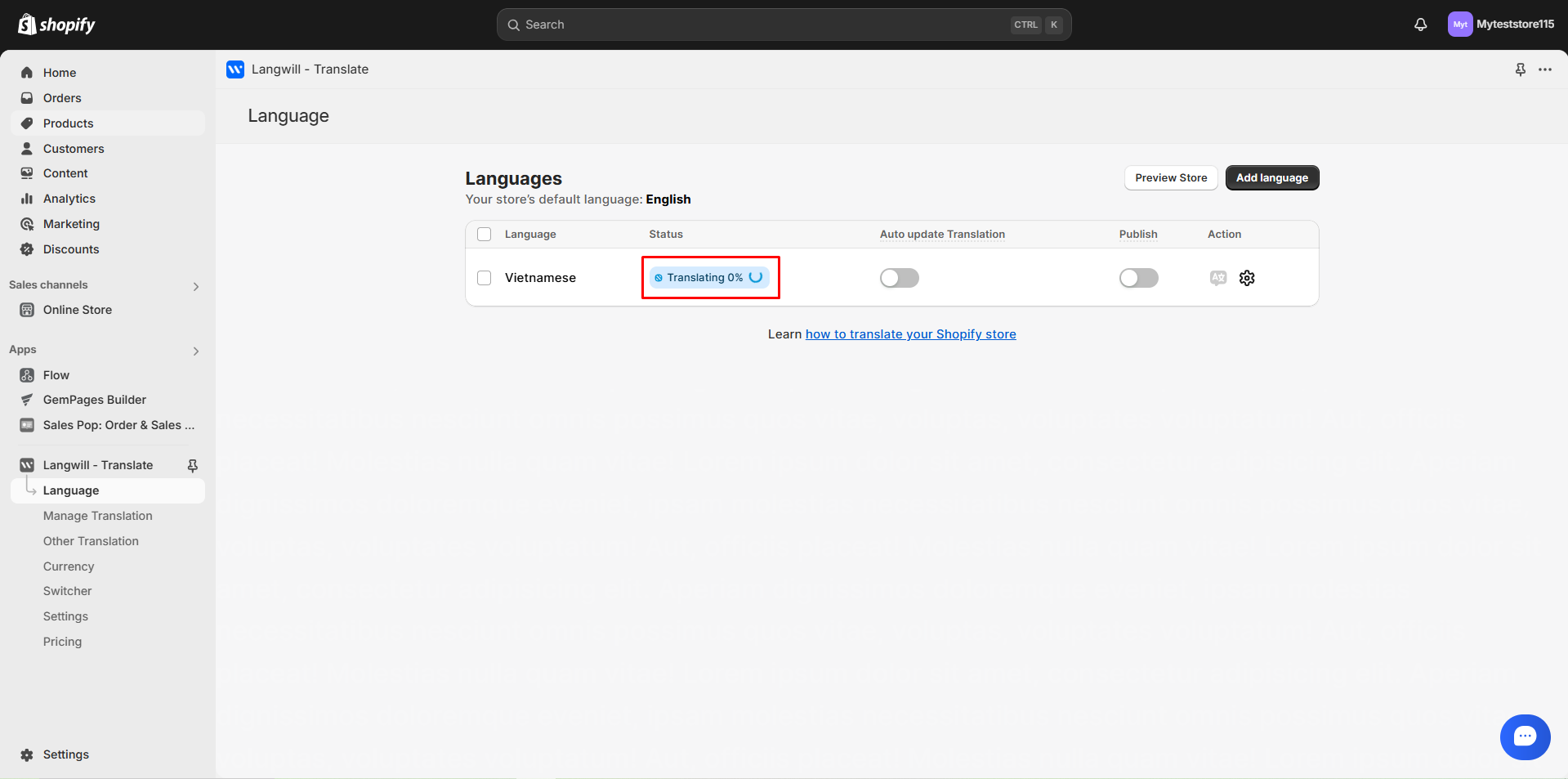Expand the Apps section
Image resolution: width=1568 pixels, height=779 pixels.
point(195,351)
